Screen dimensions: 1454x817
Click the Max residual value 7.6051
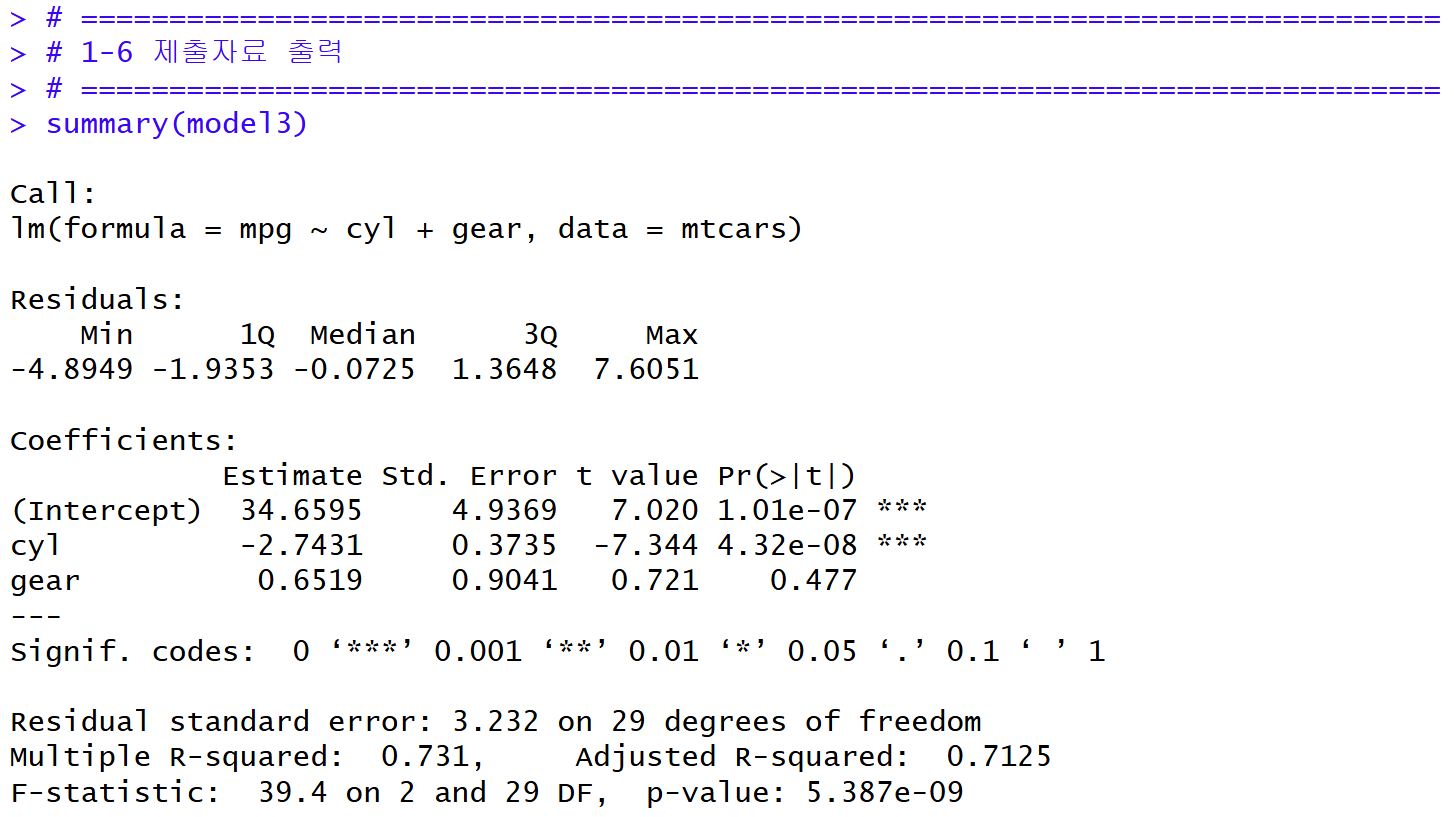[x=645, y=369]
